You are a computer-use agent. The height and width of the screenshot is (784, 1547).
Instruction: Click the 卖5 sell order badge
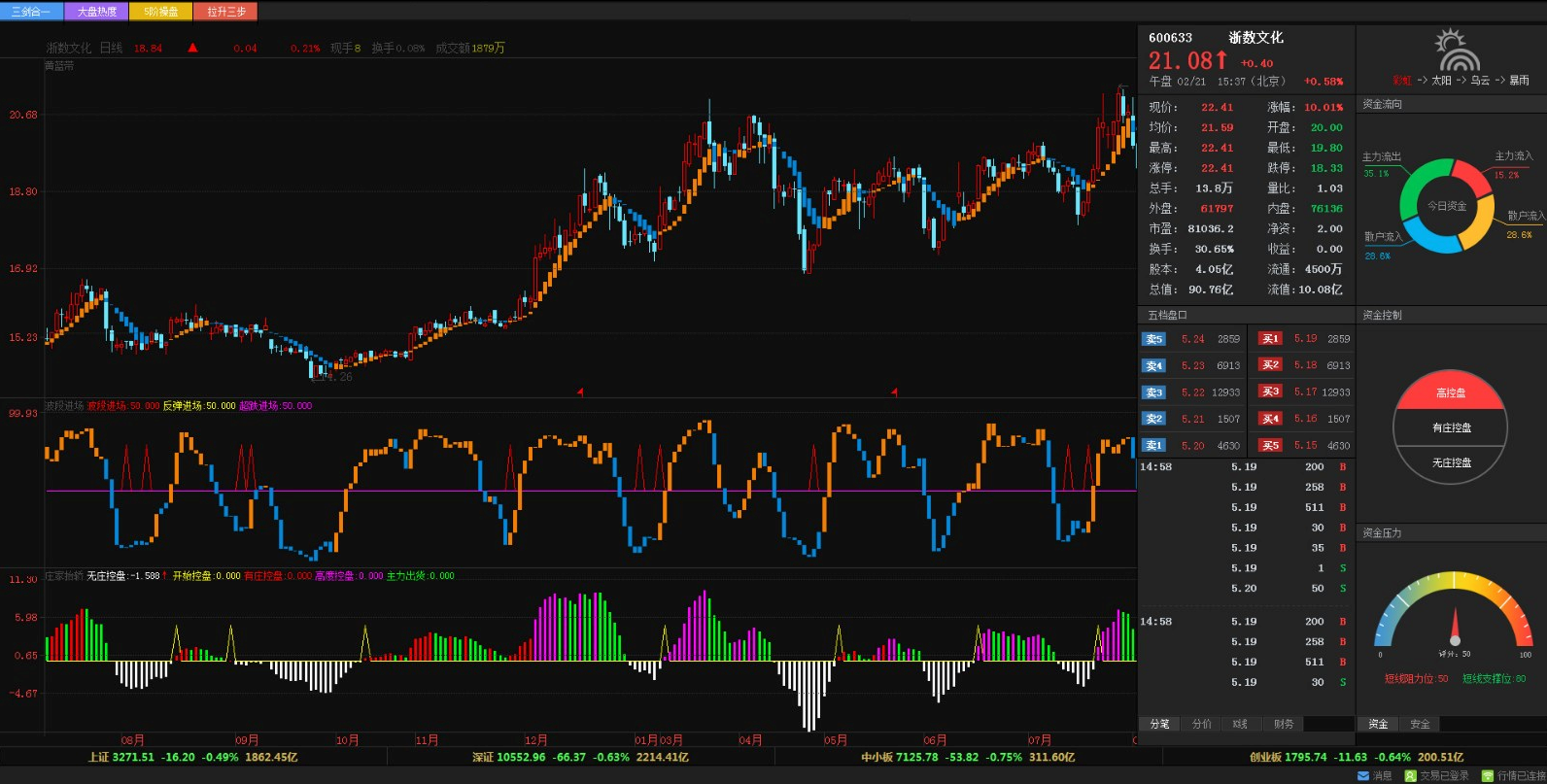(x=1153, y=339)
